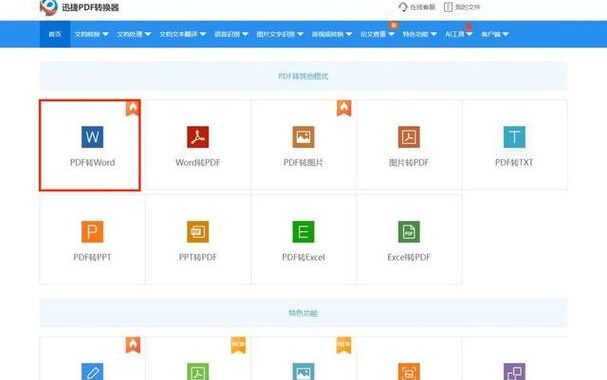Expand the 文档转换 menu
This screenshot has width=607, height=380.
91,34
